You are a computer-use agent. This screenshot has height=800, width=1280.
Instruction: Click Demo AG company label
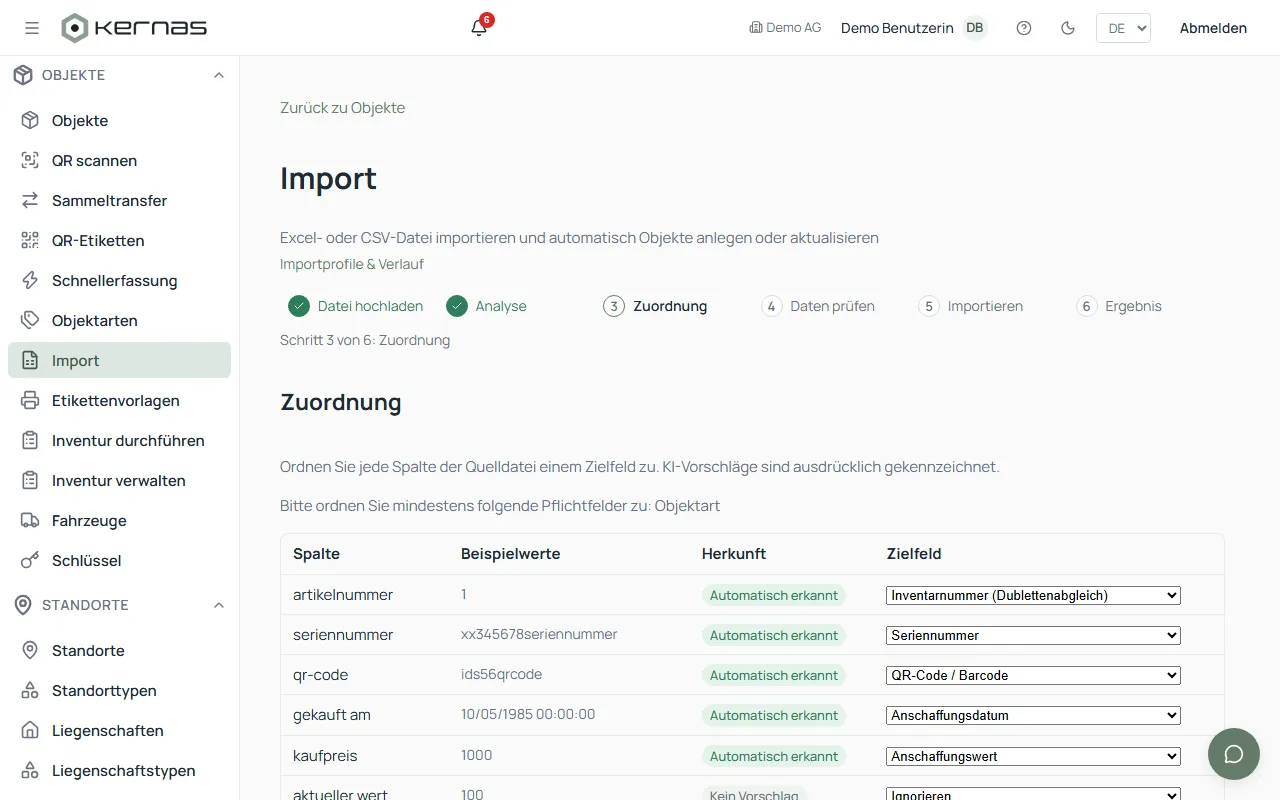click(x=785, y=28)
